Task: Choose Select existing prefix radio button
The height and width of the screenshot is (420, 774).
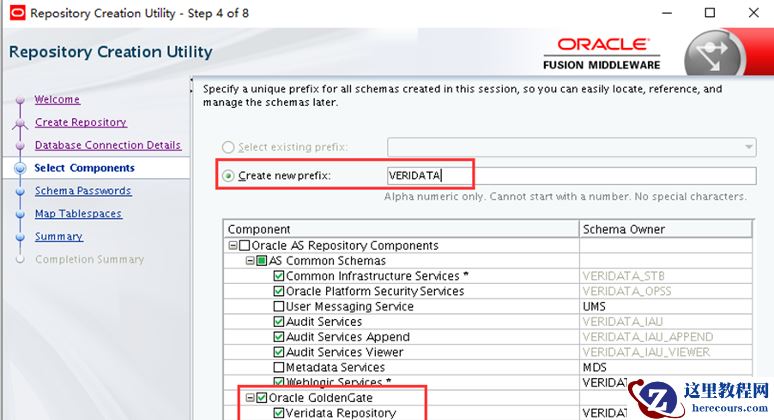Action: pyautogui.click(x=228, y=147)
